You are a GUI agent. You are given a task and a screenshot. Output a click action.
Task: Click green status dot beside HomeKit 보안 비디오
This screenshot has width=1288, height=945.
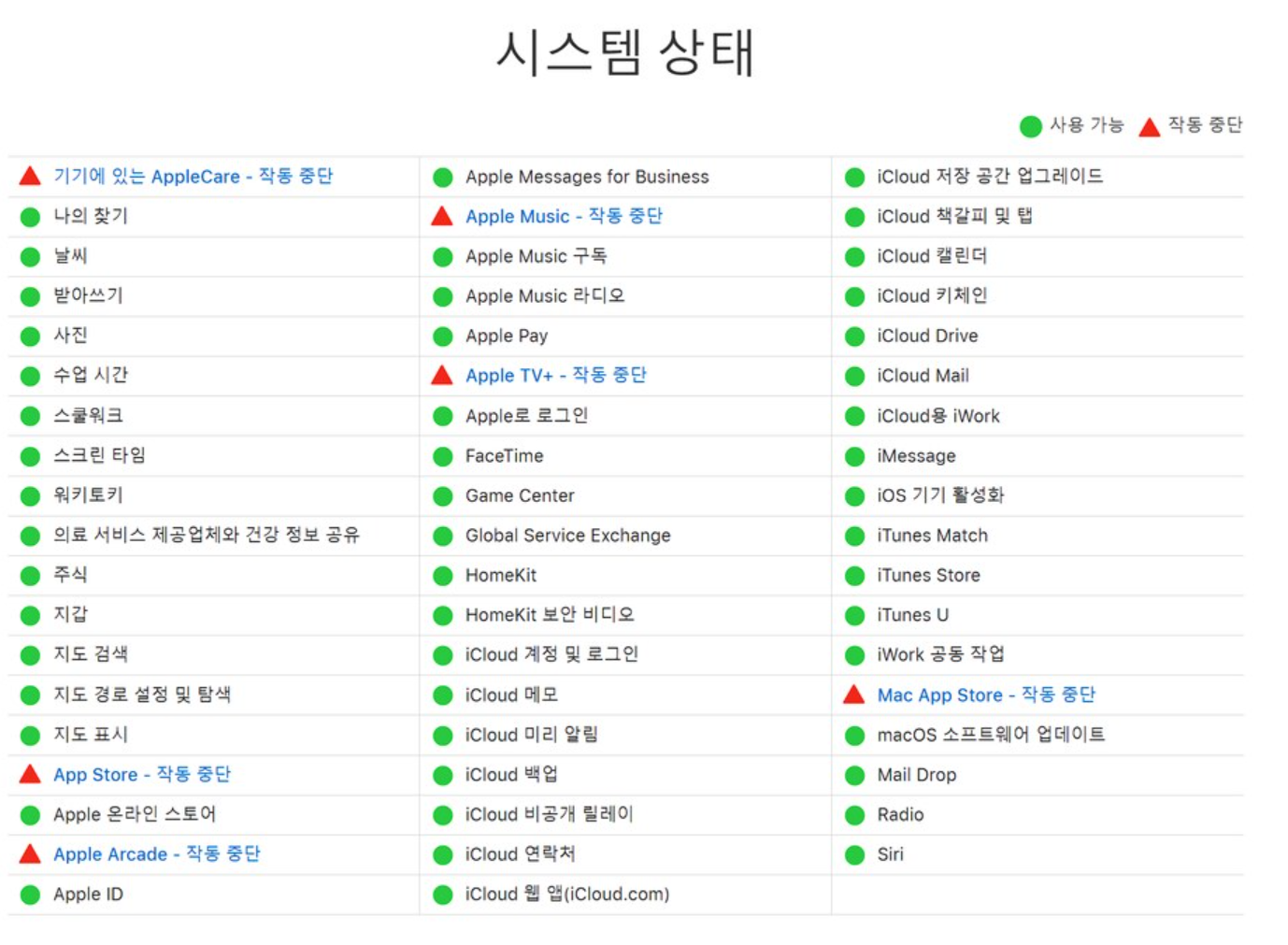(443, 616)
